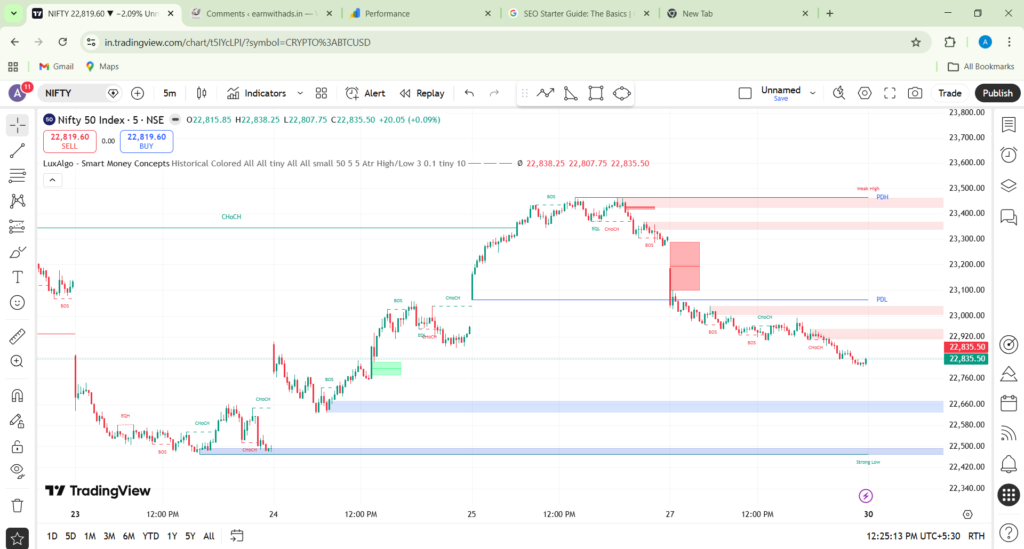
Task: Activate the zoom in tool
Action: [x=18, y=362]
